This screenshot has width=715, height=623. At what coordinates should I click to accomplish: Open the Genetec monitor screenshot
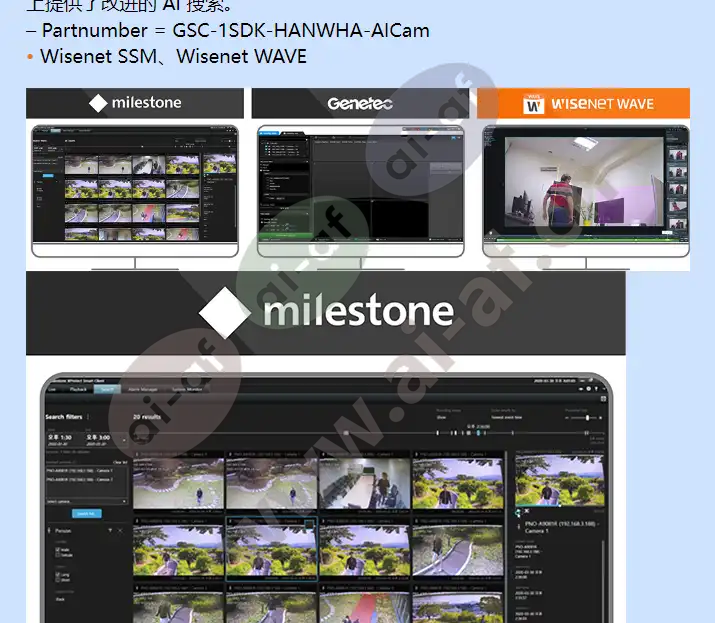pos(360,185)
